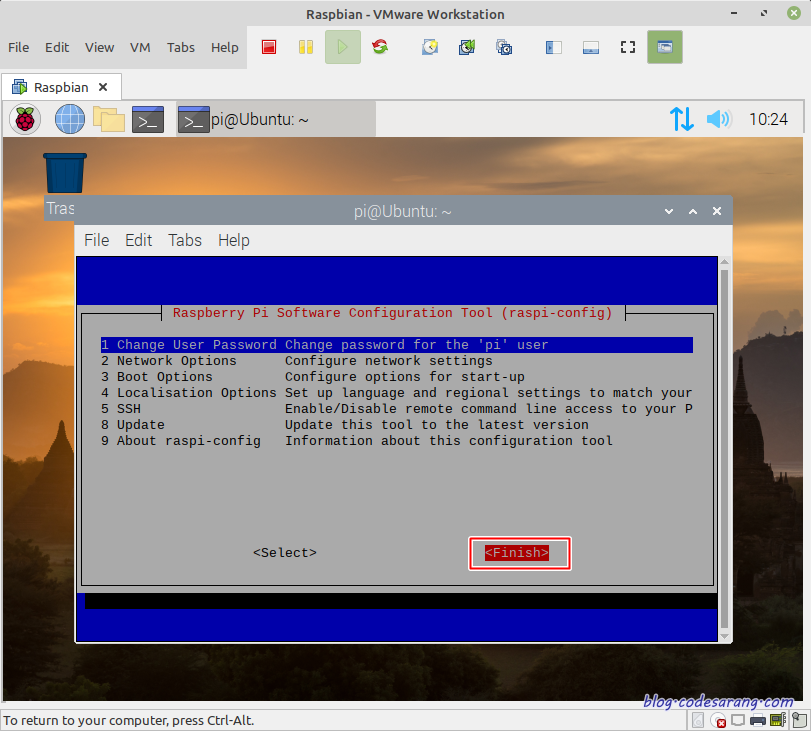
Task: Select 2 Network Options entry
Action: click(397, 361)
